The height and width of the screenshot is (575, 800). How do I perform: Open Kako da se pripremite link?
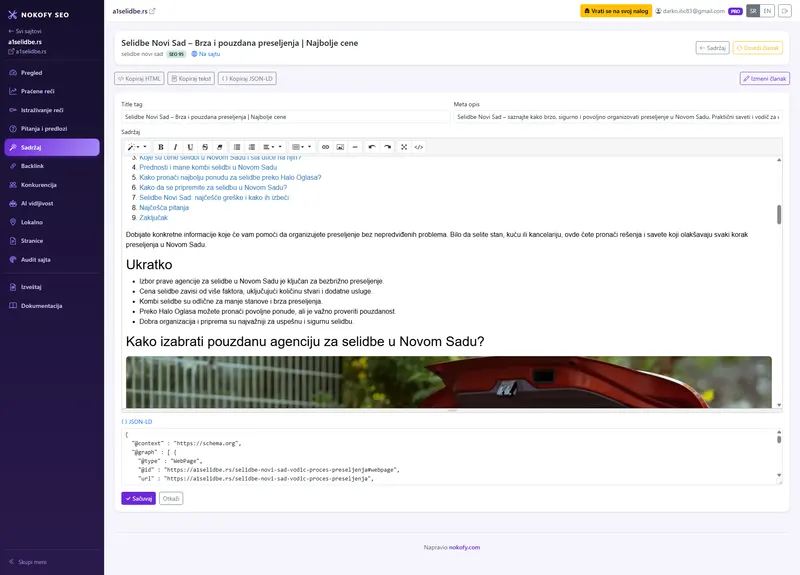pos(213,187)
